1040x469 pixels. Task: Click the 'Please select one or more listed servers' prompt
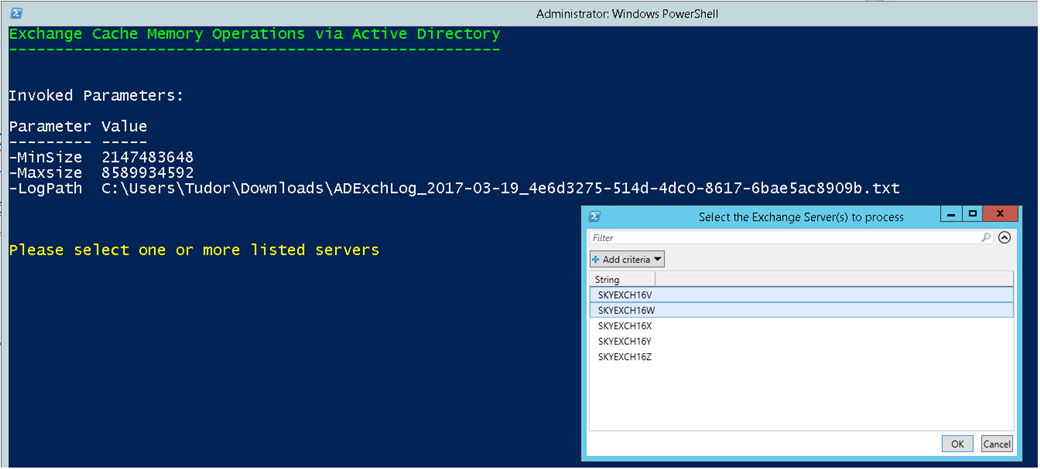(x=194, y=250)
